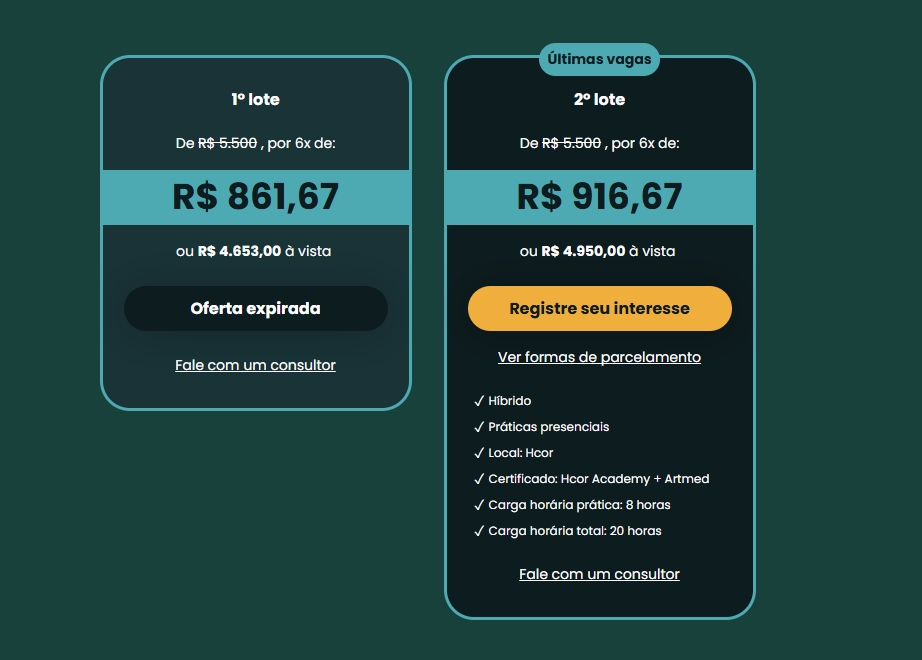Click the Oferta expirada button
Screen dimensions: 922x660
(x=256, y=308)
